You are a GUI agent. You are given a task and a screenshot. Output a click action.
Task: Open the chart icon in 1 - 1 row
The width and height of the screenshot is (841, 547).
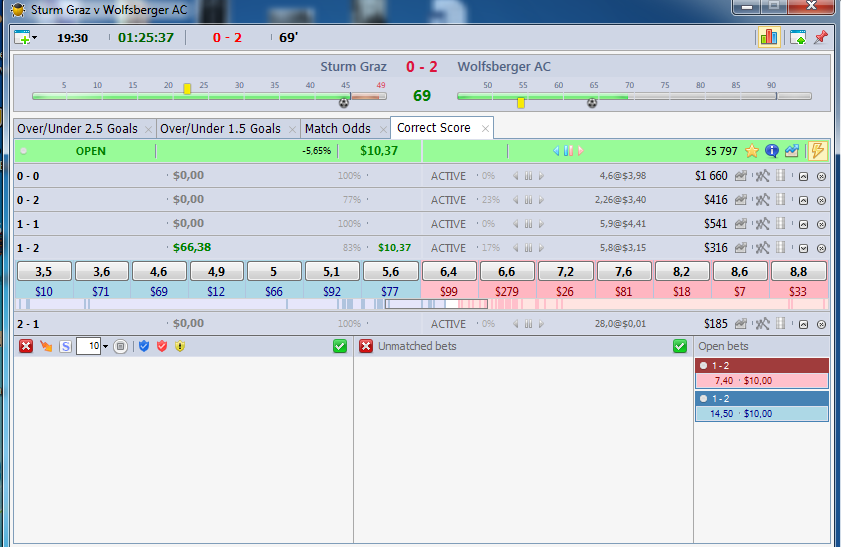[741, 224]
